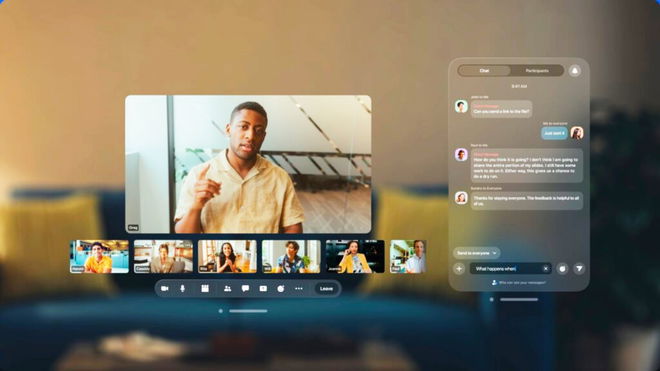Image resolution: width=660 pixels, height=371 pixels.
Task: Click 'Who can see your messages?' link
Action: coord(519,283)
